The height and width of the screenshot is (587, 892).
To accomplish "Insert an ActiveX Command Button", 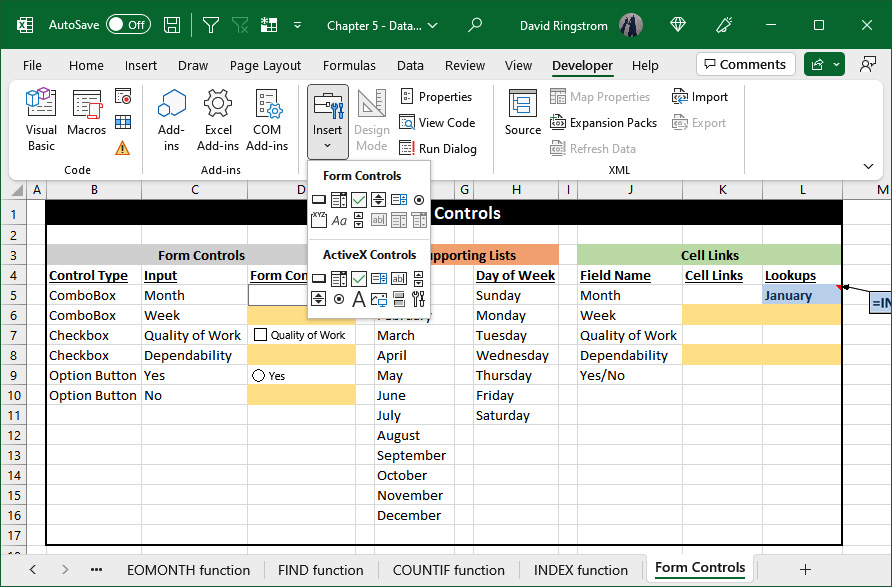I will click(318, 278).
